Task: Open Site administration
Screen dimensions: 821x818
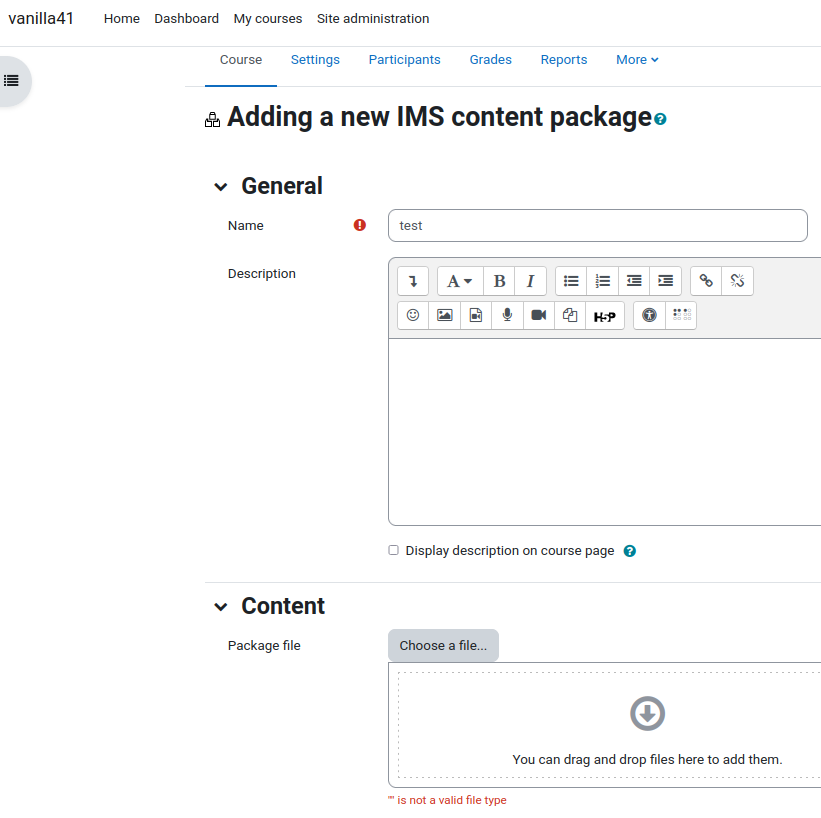Action: click(x=373, y=19)
